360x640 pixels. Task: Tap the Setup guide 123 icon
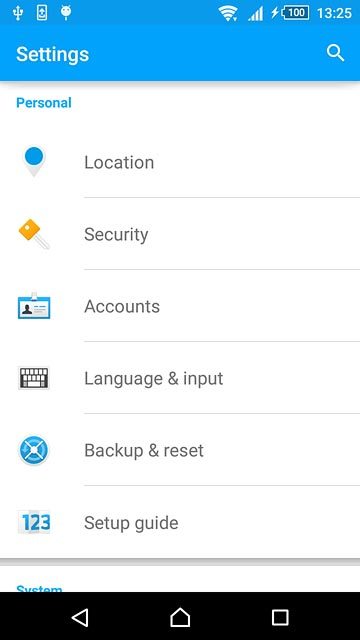pos(34,522)
